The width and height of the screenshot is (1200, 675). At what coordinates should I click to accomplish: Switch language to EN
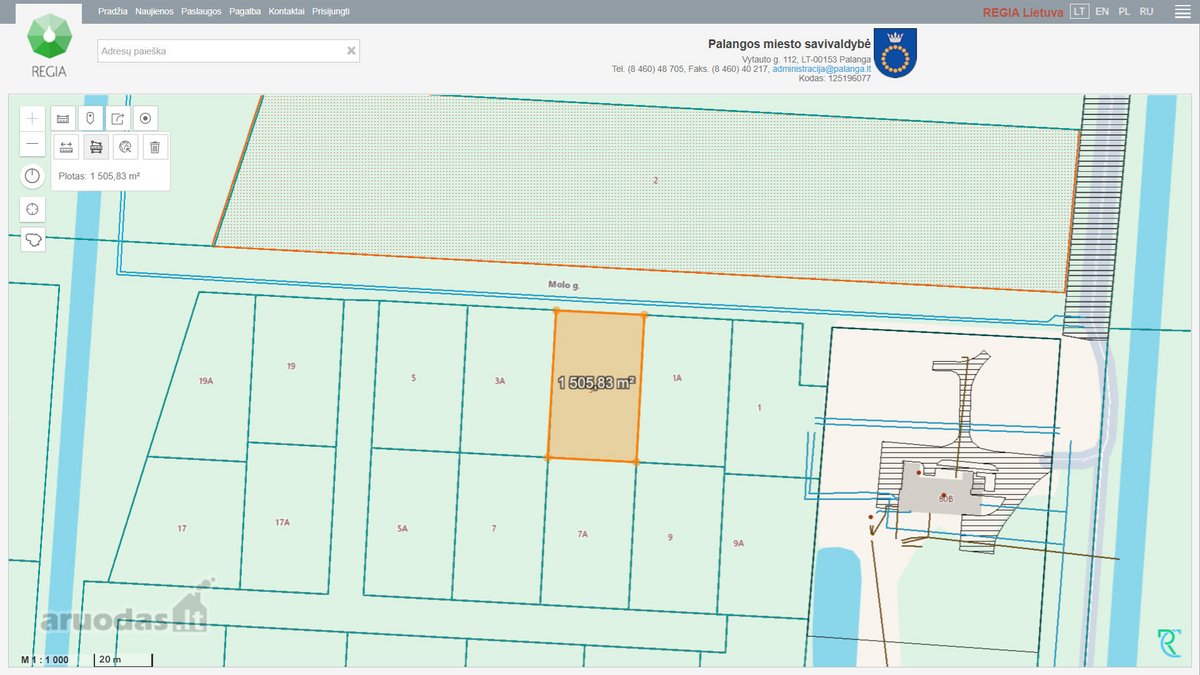tap(1102, 11)
